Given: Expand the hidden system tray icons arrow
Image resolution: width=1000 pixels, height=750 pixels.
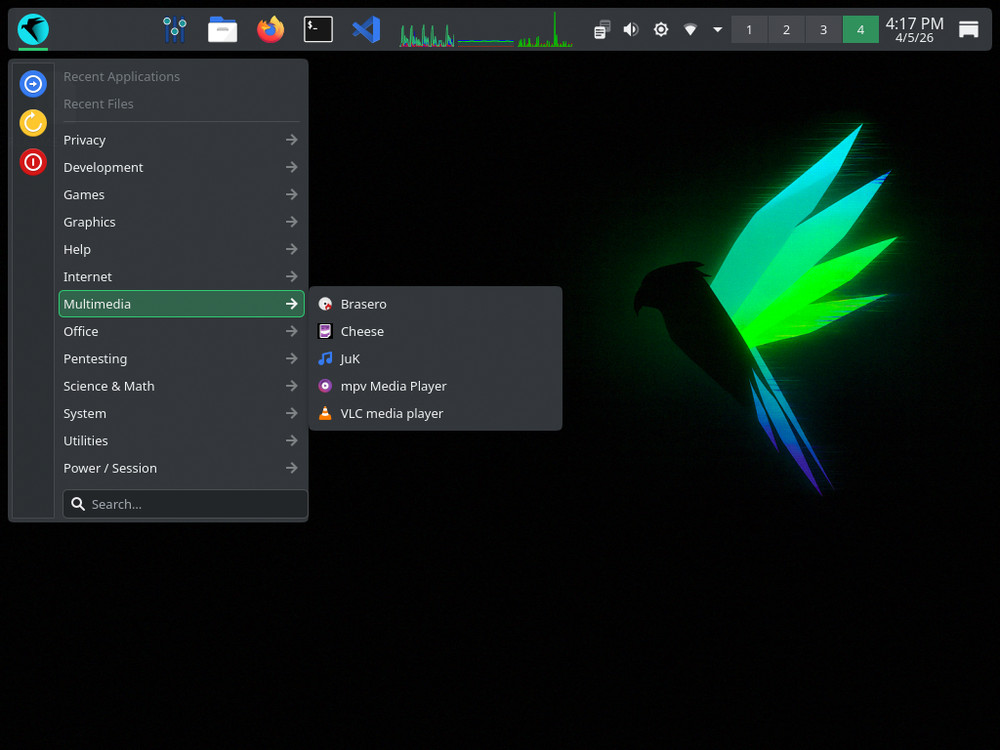Looking at the screenshot, I should pos(717,29).
